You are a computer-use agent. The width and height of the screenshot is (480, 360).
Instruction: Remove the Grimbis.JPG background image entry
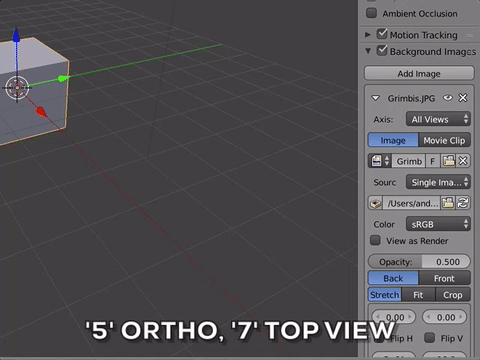click(x=463, y=98)
